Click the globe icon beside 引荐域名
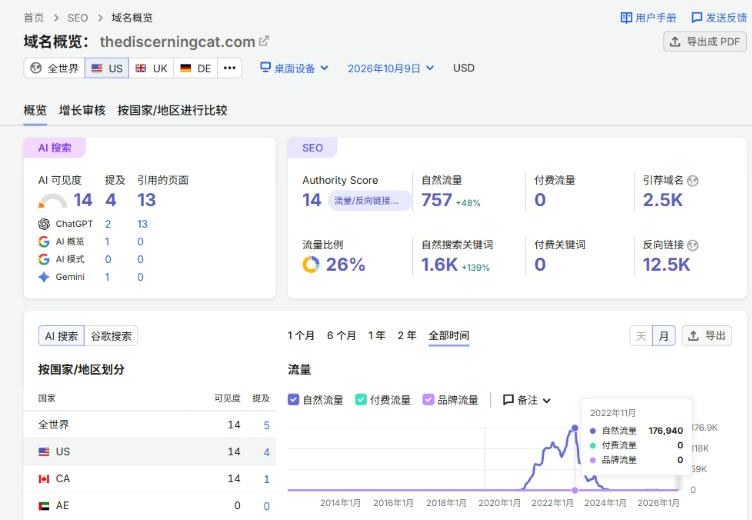 (x=693, y=181)
